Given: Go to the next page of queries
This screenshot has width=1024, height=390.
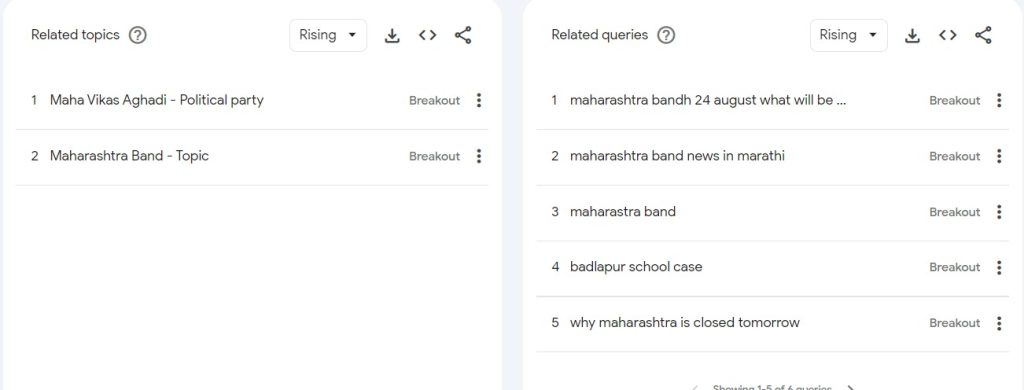Looking at the screenshot, I should click(x=851, y=387).
